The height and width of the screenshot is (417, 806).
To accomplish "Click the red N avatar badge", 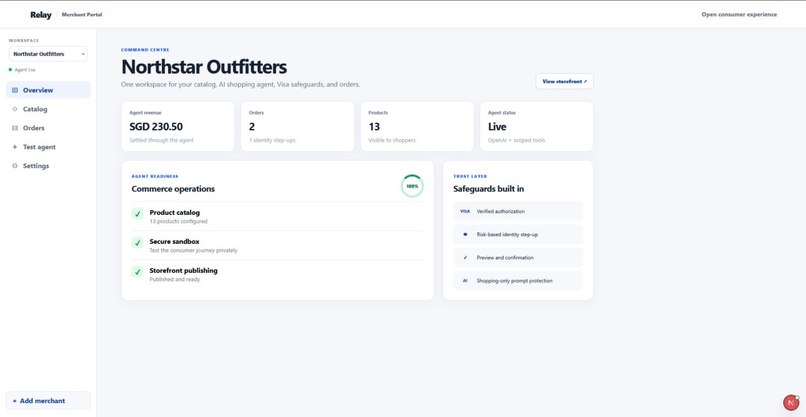I will pos(791,403).
